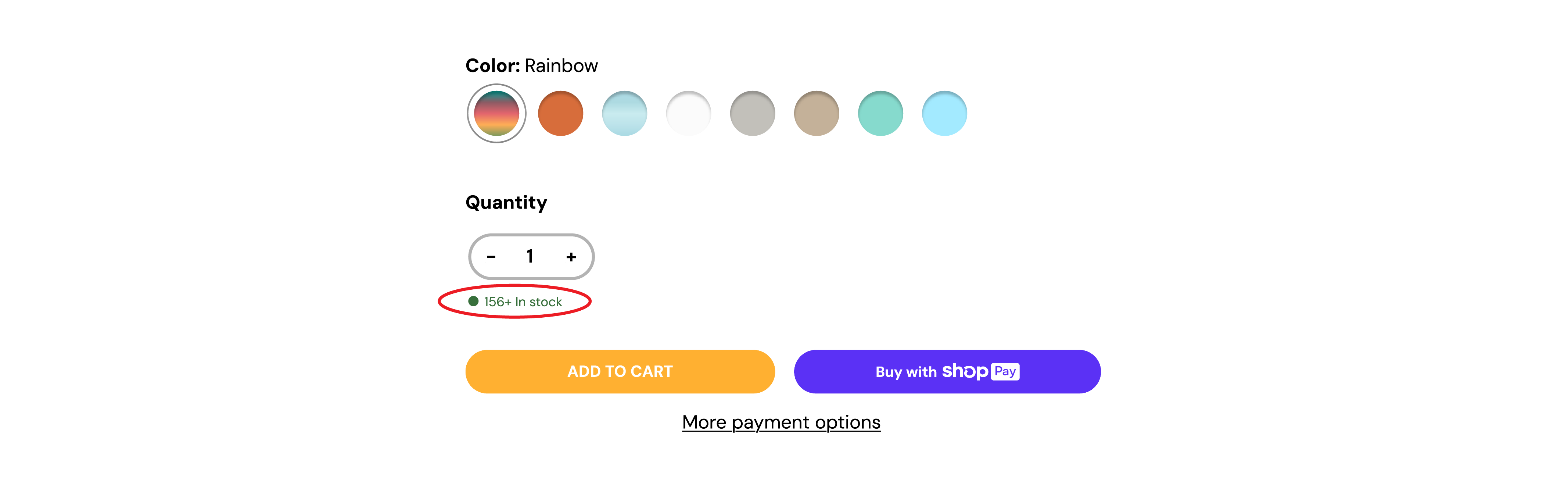Pick the tan beige color swatch
1568x489 pixels.
(x=816, y=113)
